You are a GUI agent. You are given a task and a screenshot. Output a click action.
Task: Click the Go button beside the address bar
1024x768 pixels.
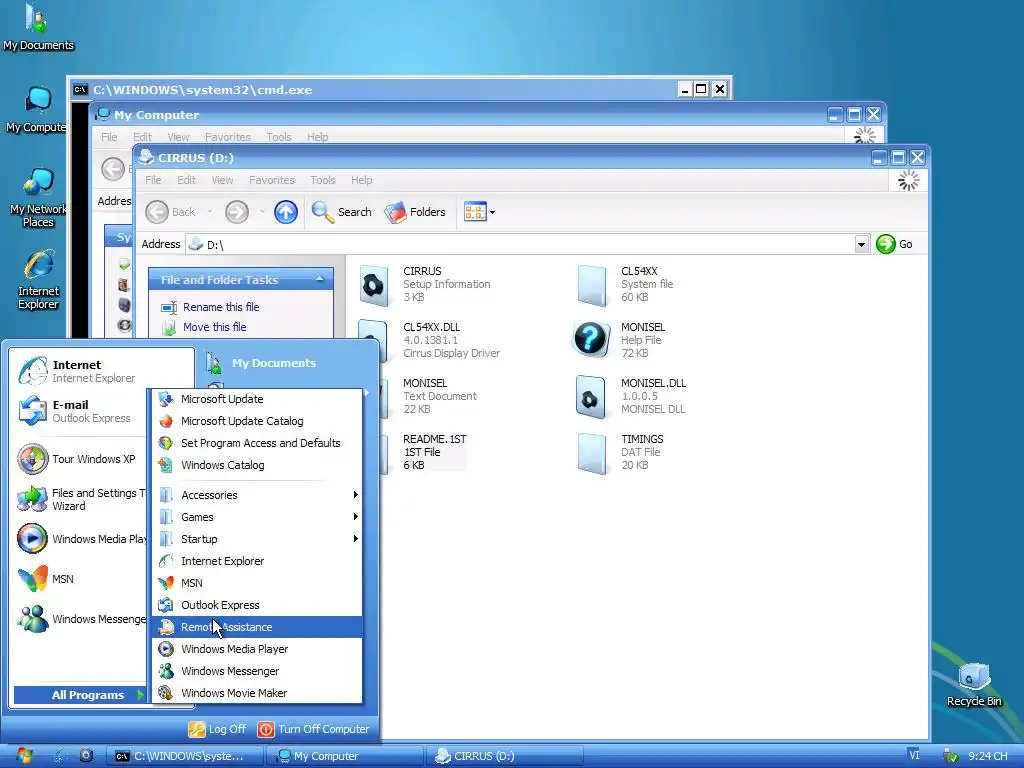point(895,244)
